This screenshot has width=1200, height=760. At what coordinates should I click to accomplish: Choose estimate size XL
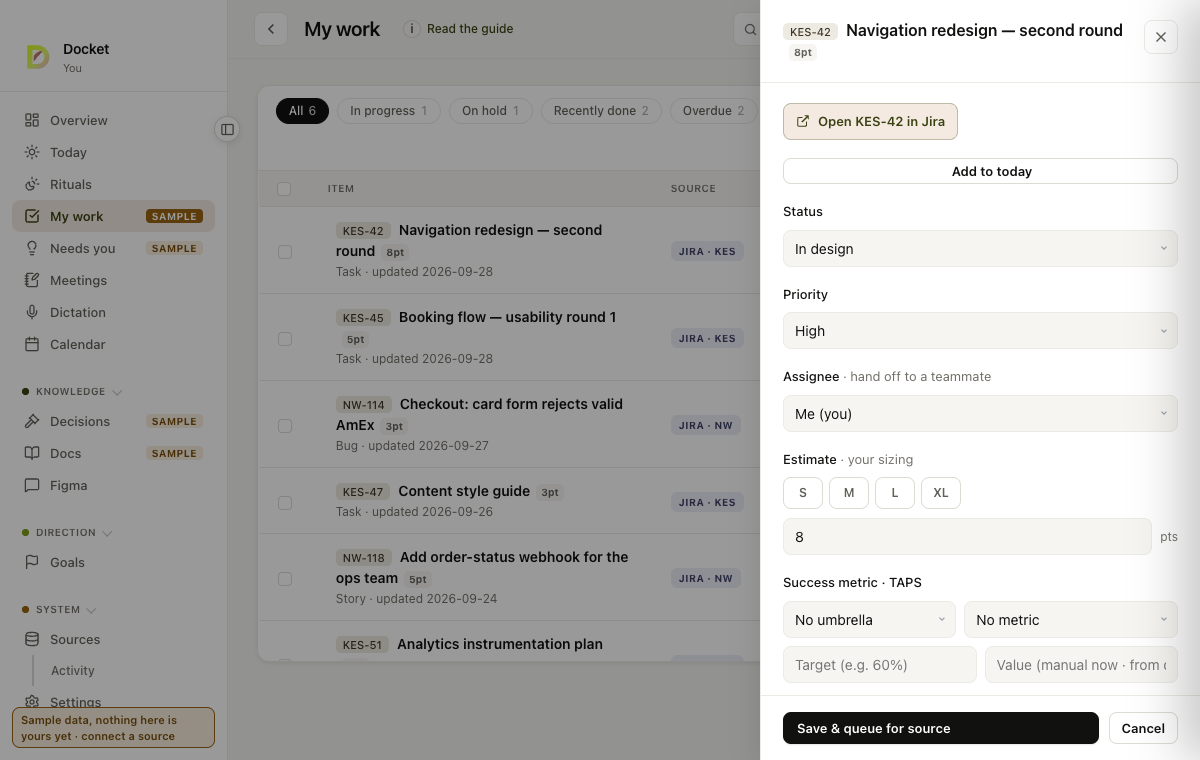[x=941, y=492]
